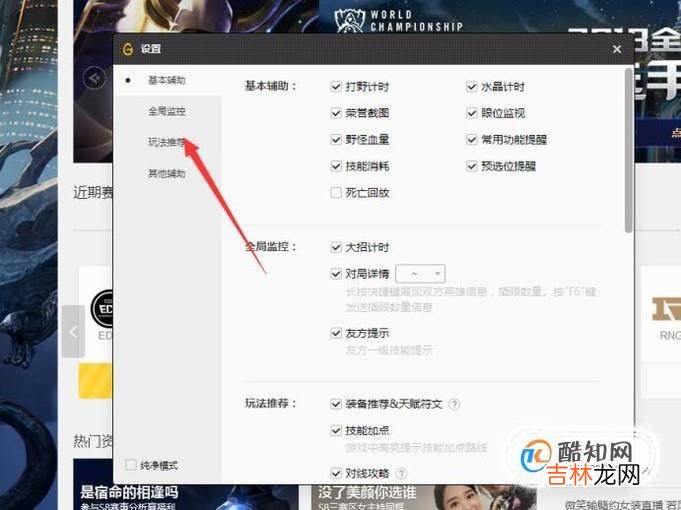Click the left carousel arrow on banner
681x510 pixels.
click(95, 77)
